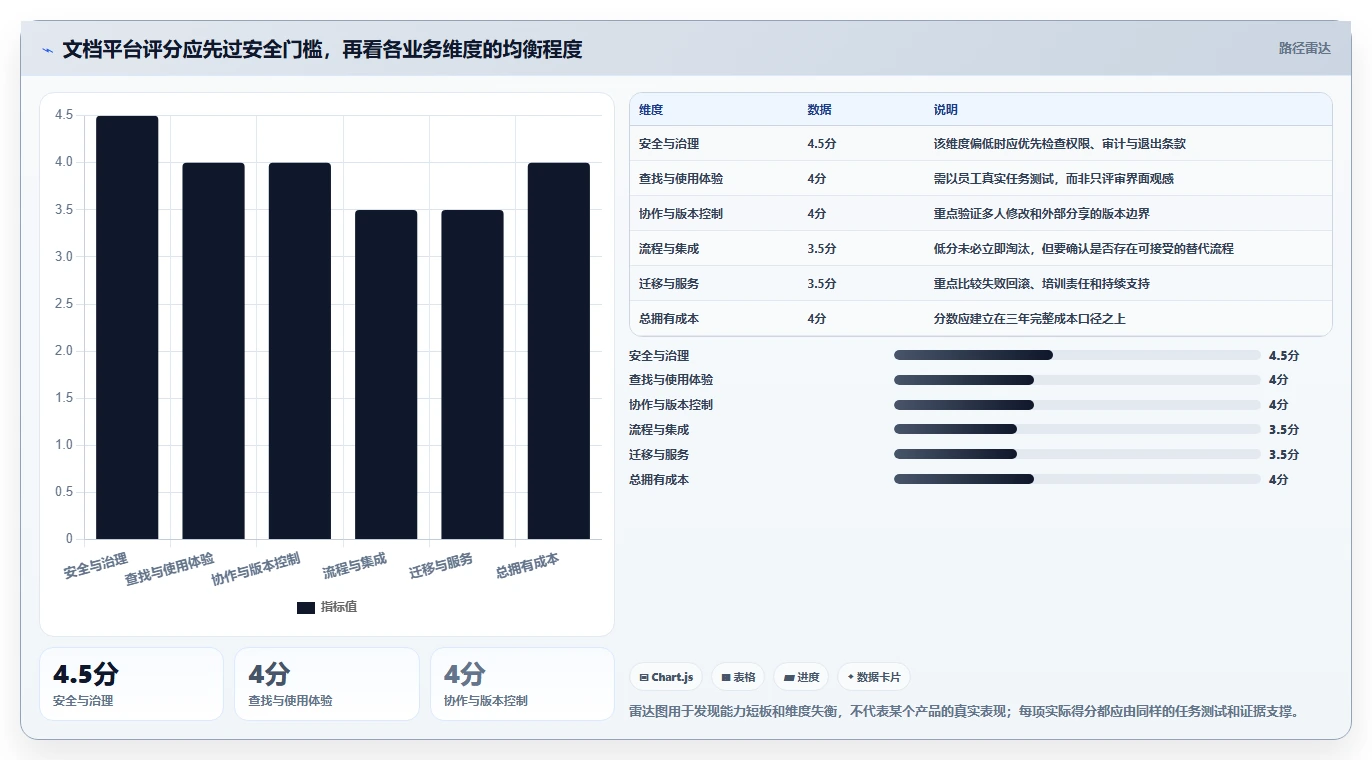
Task: Click the 总拥有成本 progress bar
Action: (x=1077, y=479)
